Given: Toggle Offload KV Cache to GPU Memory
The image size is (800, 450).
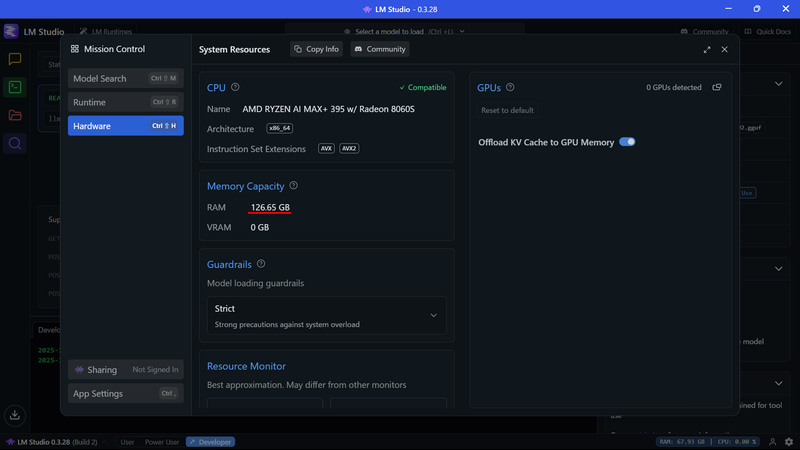Looking at the screenshot, I should [627, 142].
